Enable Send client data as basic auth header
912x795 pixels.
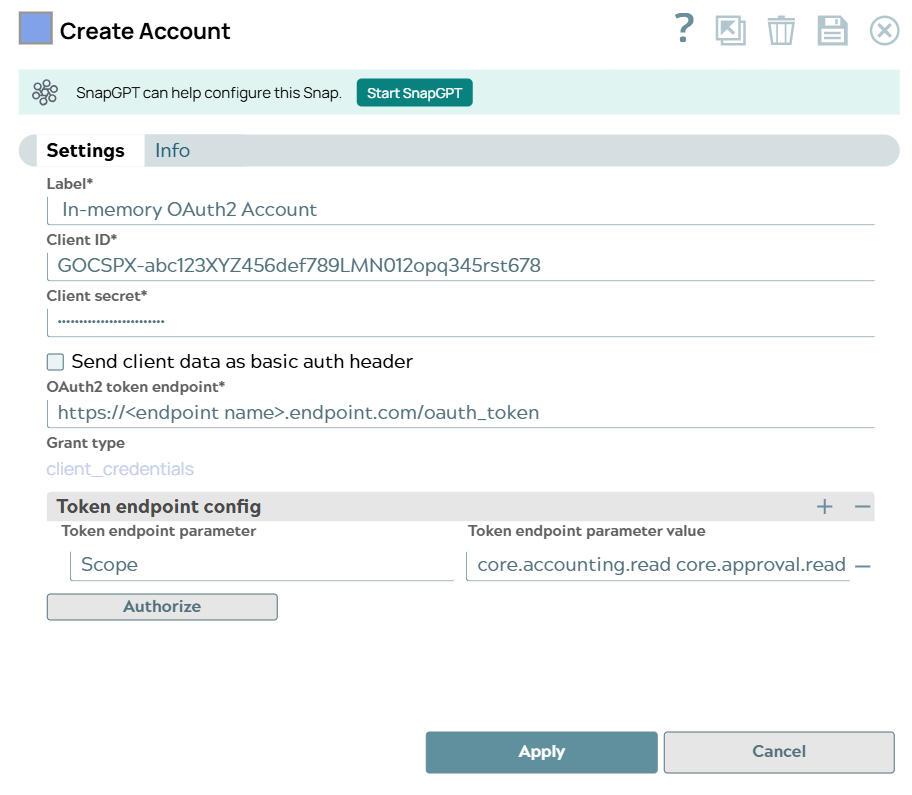click(x=56, y=362)
